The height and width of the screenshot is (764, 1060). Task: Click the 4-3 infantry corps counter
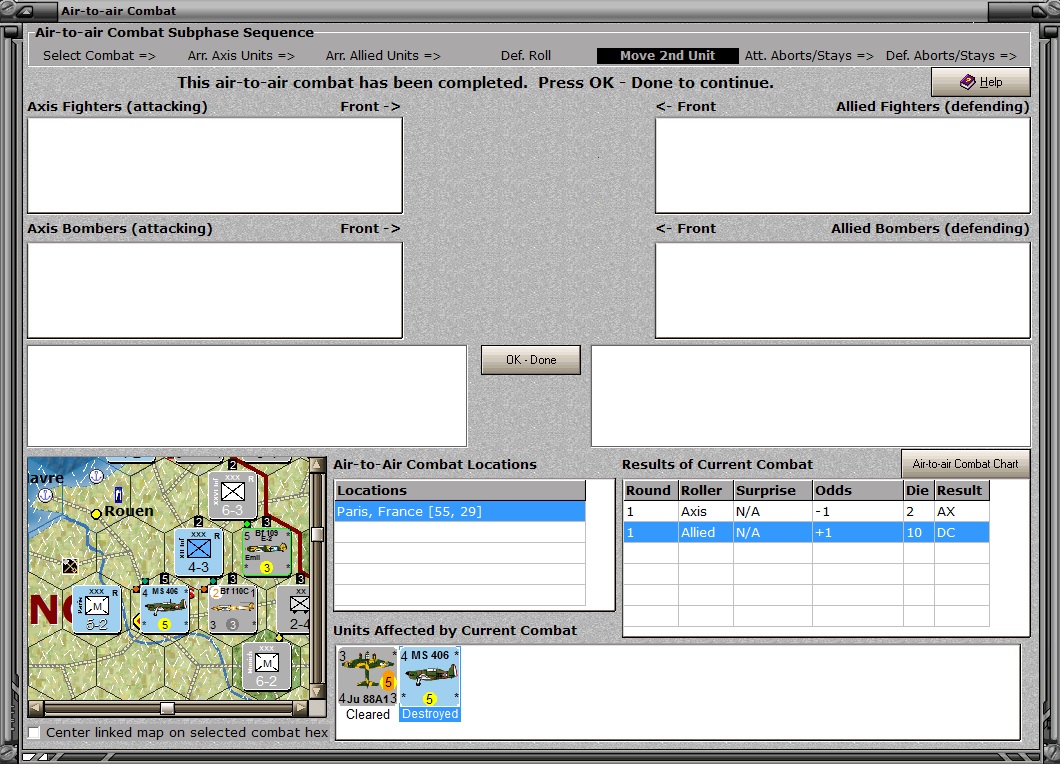click(x=198, y=552)
